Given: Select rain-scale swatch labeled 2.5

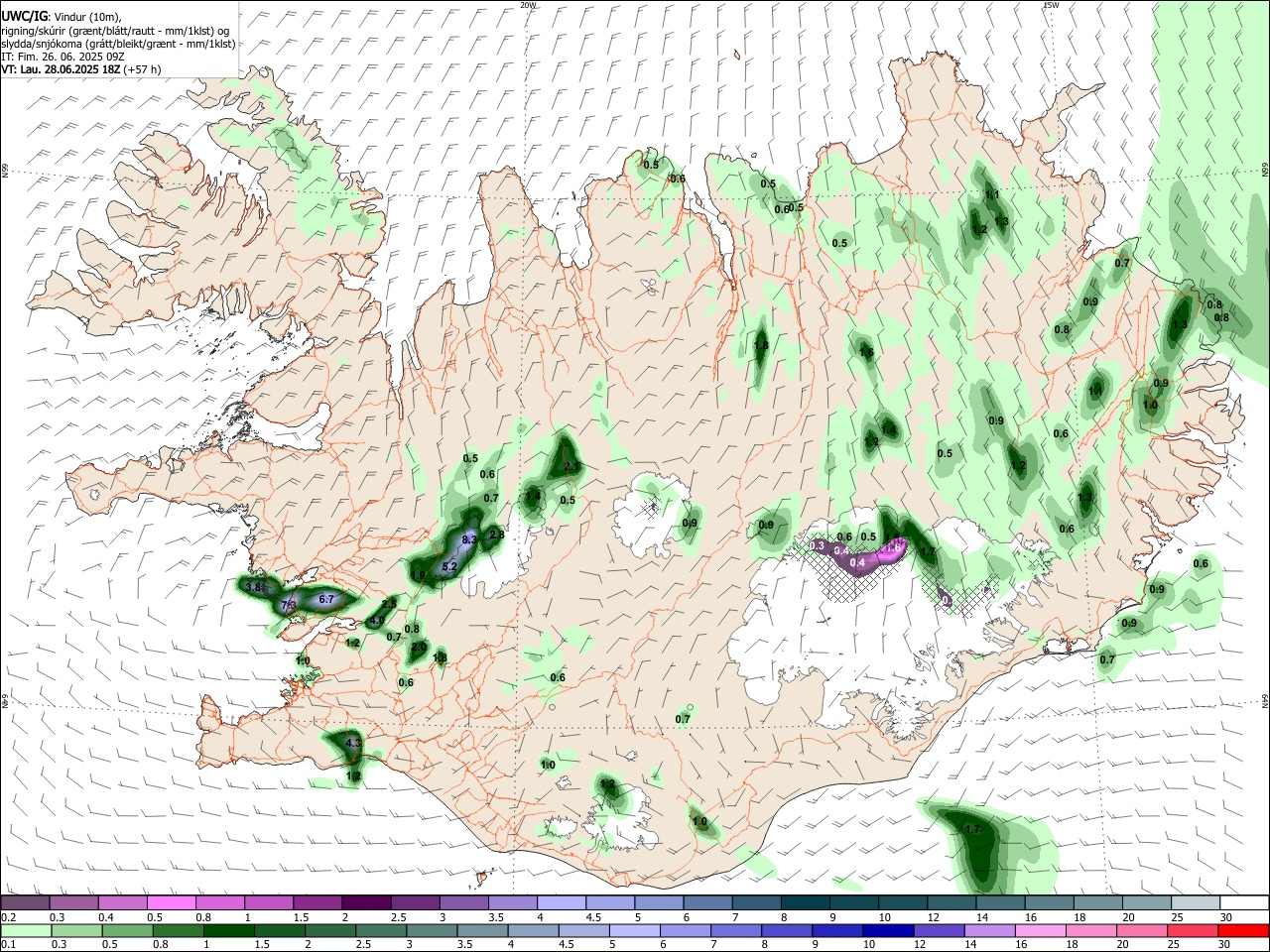Looking at the screenshot, I should (x=381, y=930).
